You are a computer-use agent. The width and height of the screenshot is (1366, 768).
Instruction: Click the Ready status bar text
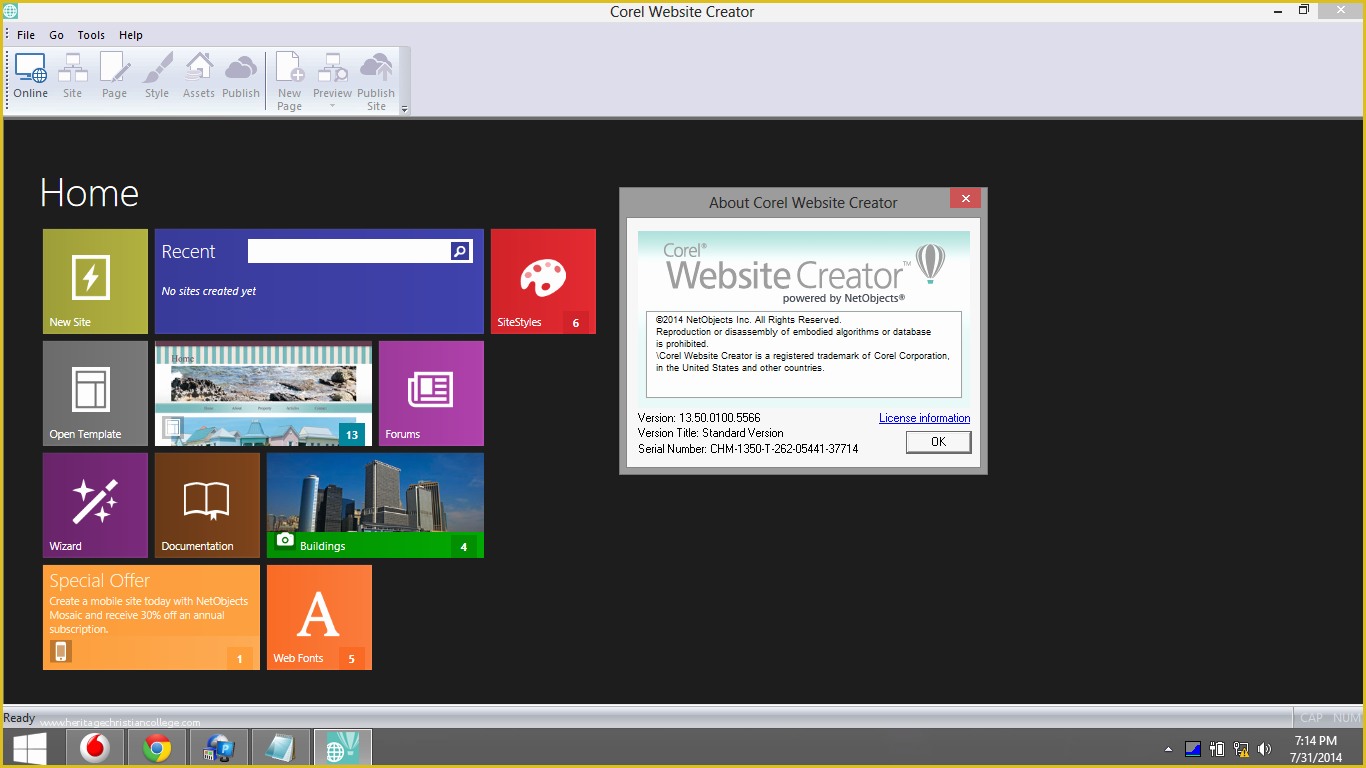19,718
